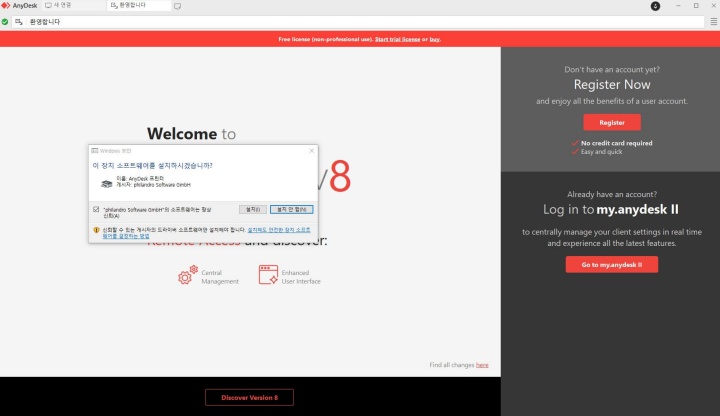Click the Enhanced User Interface icon
Screen dimensions: 720x416
[268, 275]
